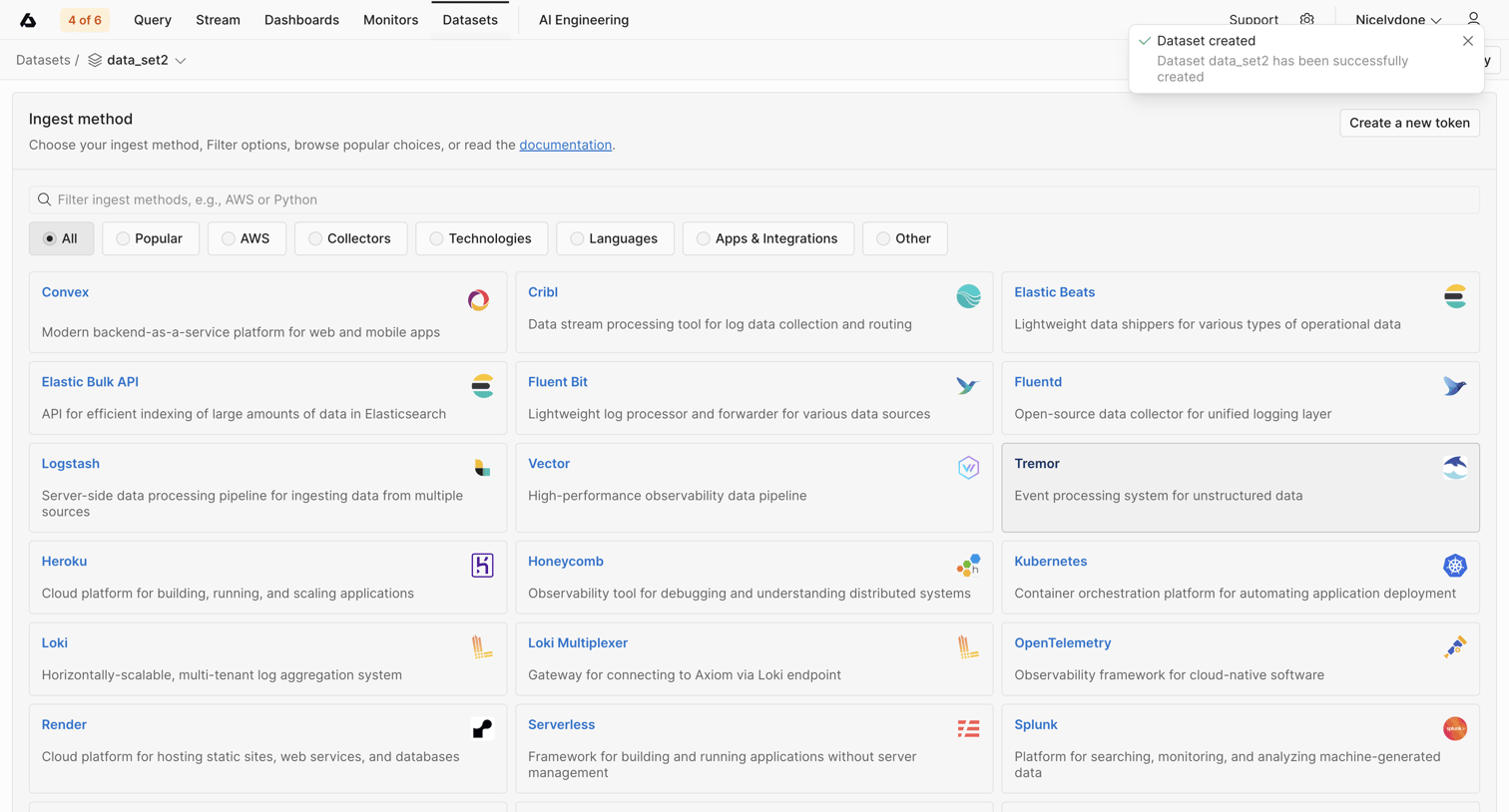Click the Support link
The width and height of the screenshot is (1509, 812).
(1254, 20)
